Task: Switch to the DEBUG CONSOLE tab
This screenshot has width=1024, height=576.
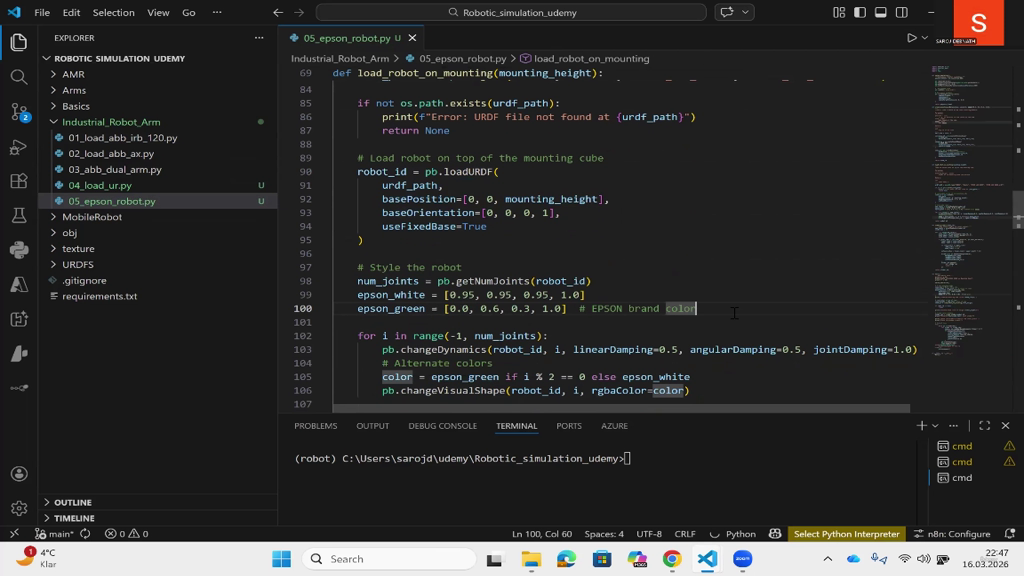Action: tap(443, 426)
